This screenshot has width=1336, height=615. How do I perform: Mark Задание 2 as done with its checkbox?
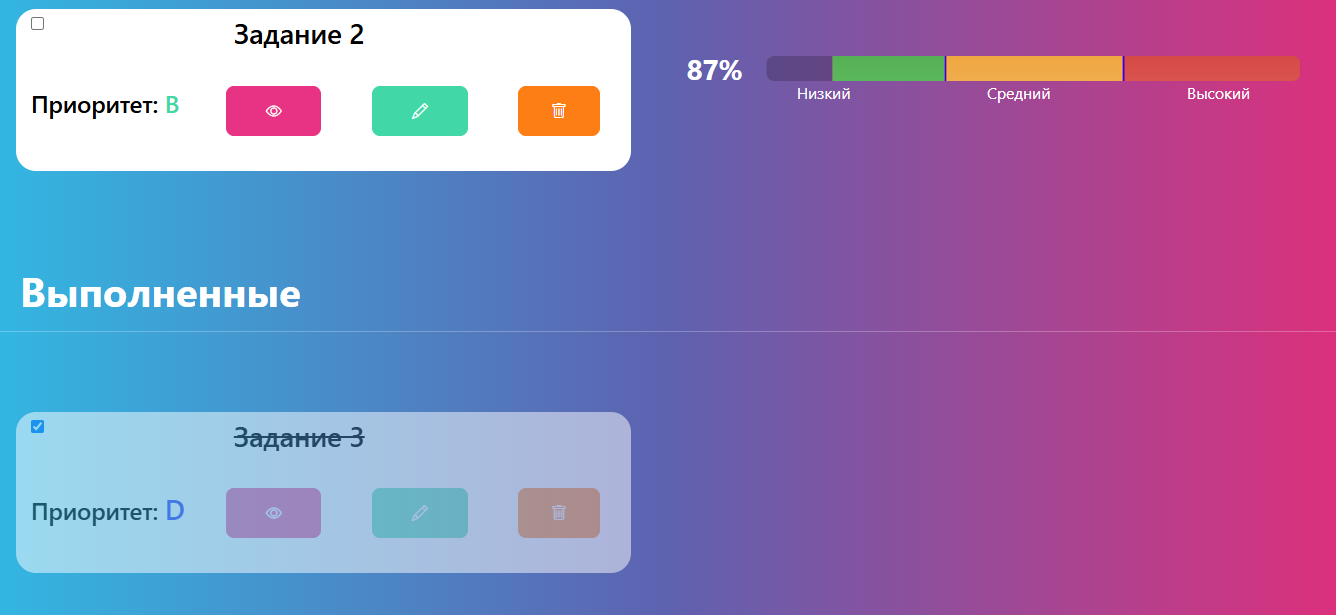coord(38,24)
